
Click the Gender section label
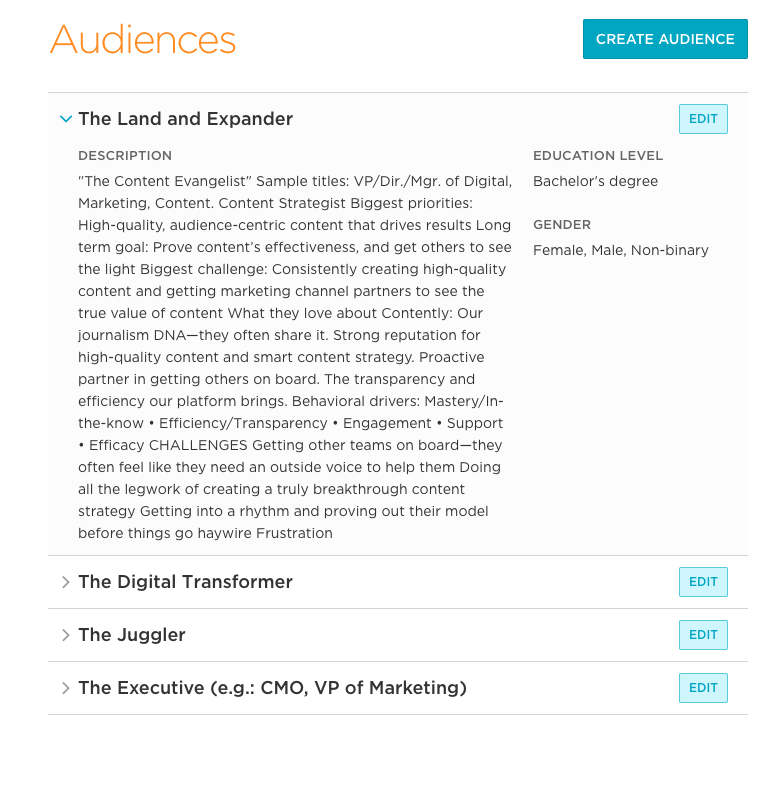pos(562,225)
